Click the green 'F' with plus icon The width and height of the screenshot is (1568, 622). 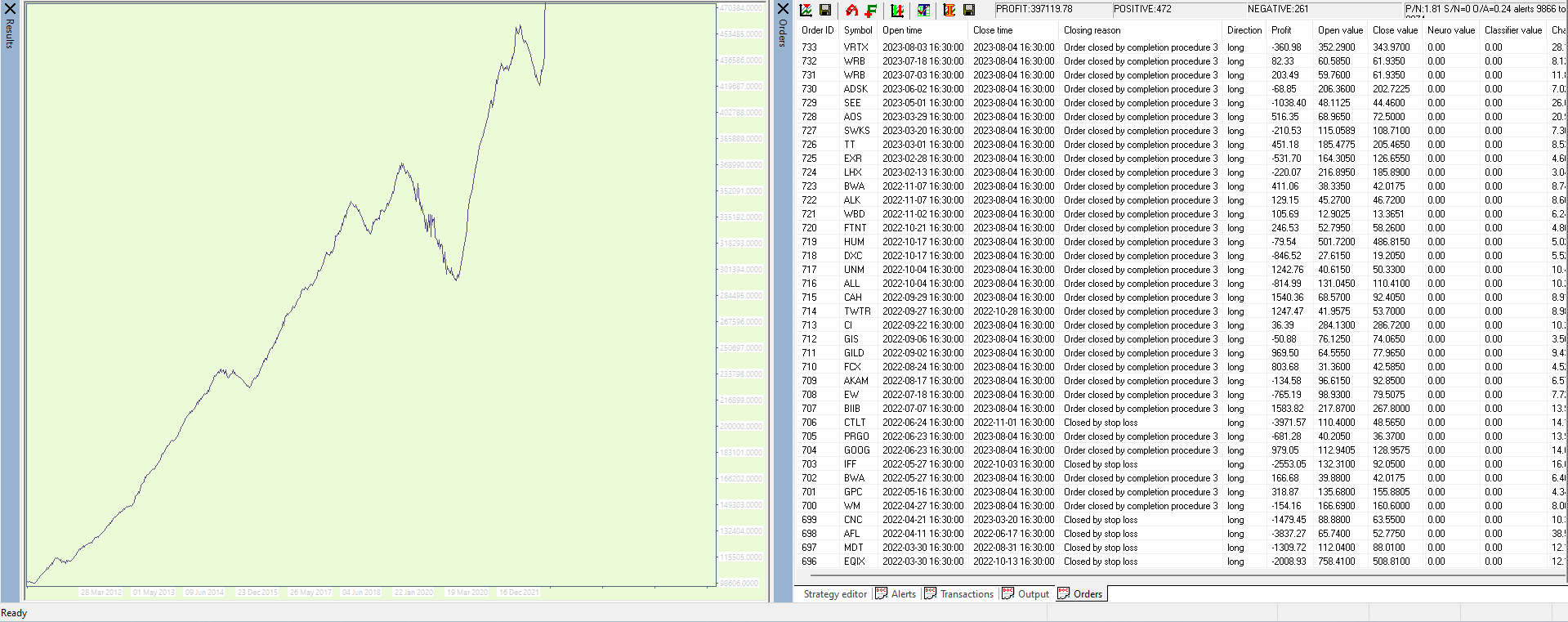tap(871, 10)
